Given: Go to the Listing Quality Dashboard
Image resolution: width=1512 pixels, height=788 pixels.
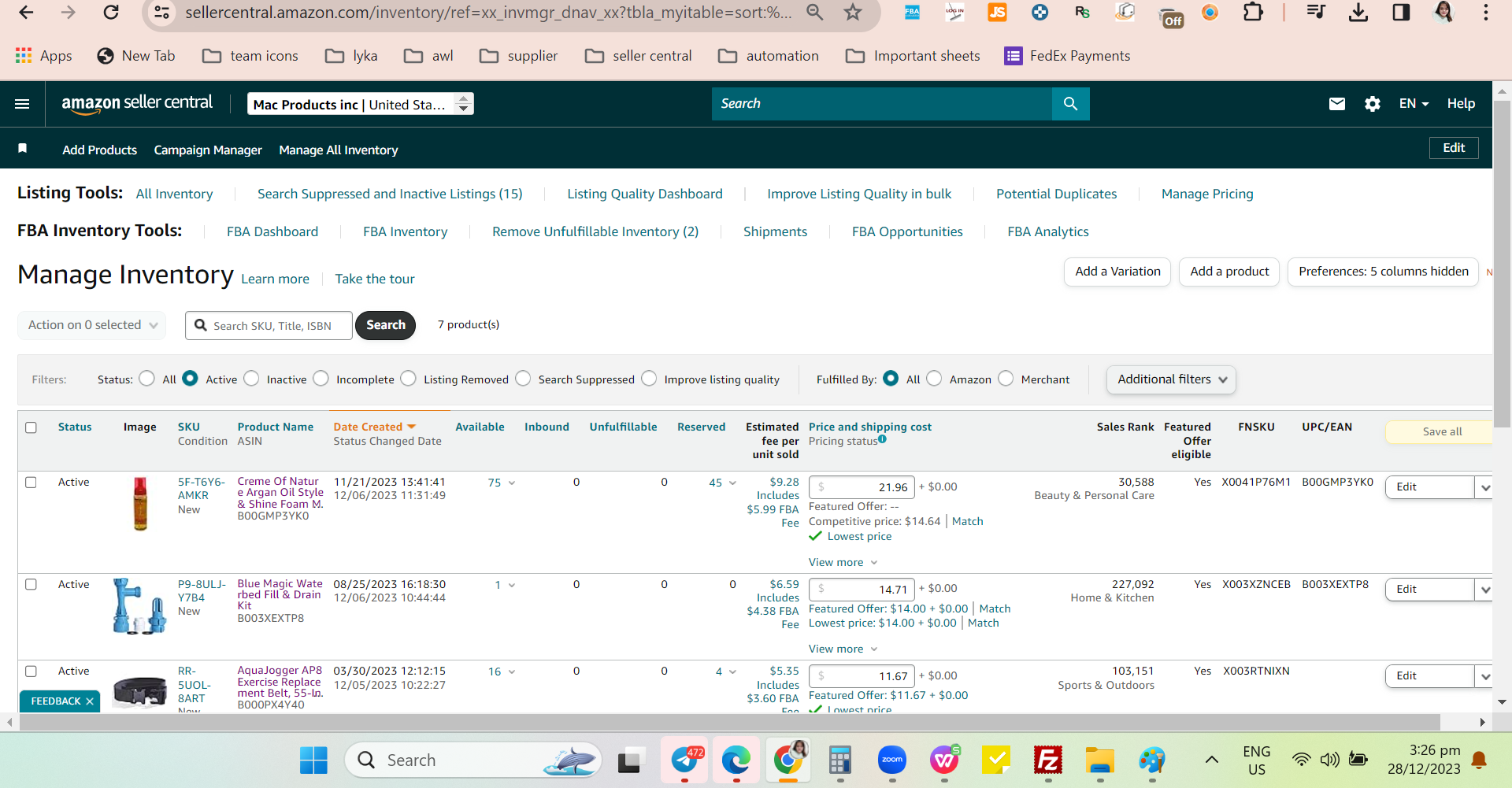Looking at the screenshot, I should click(645, 194).
